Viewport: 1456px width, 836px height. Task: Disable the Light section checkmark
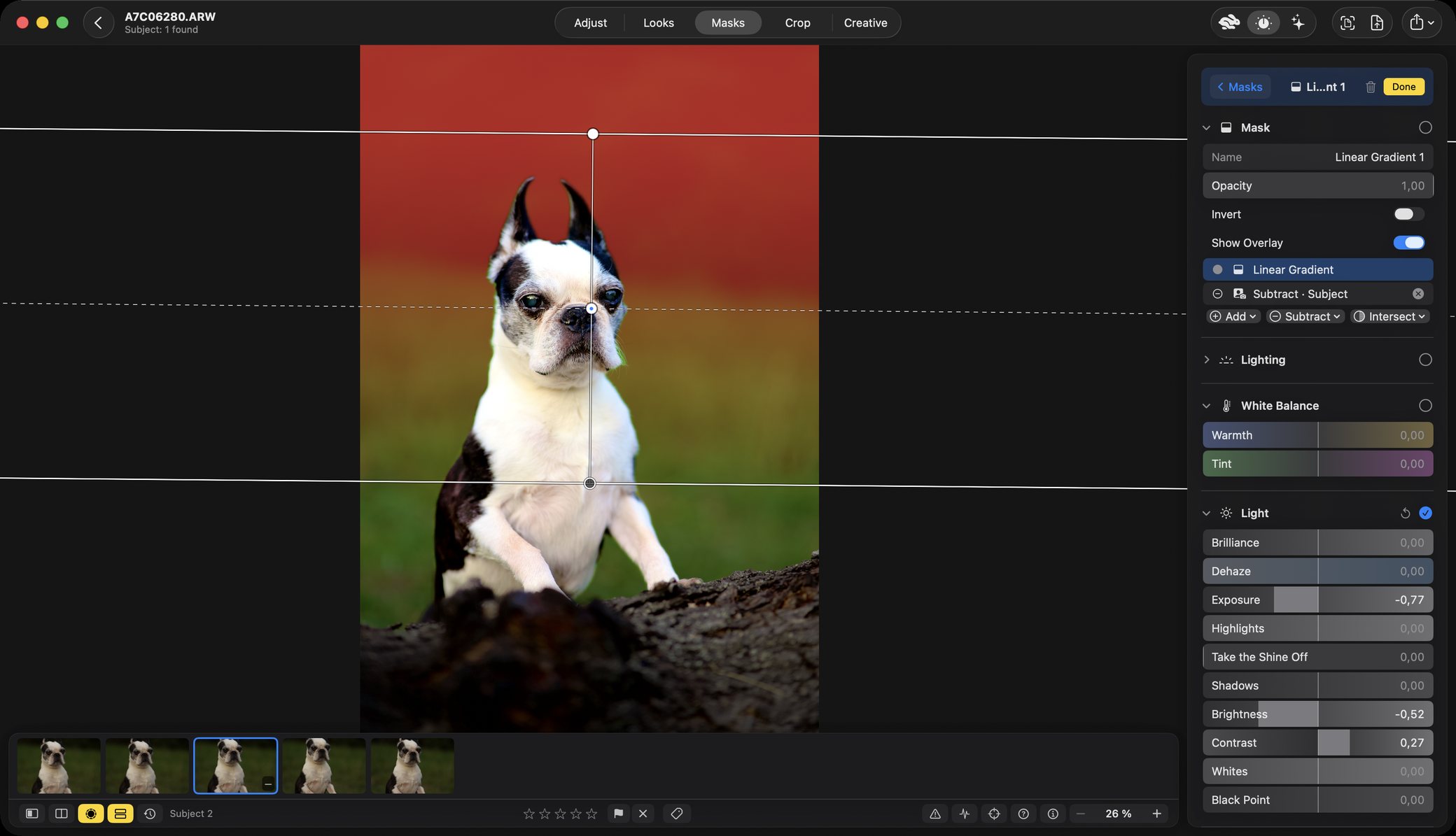[1425, 513]
